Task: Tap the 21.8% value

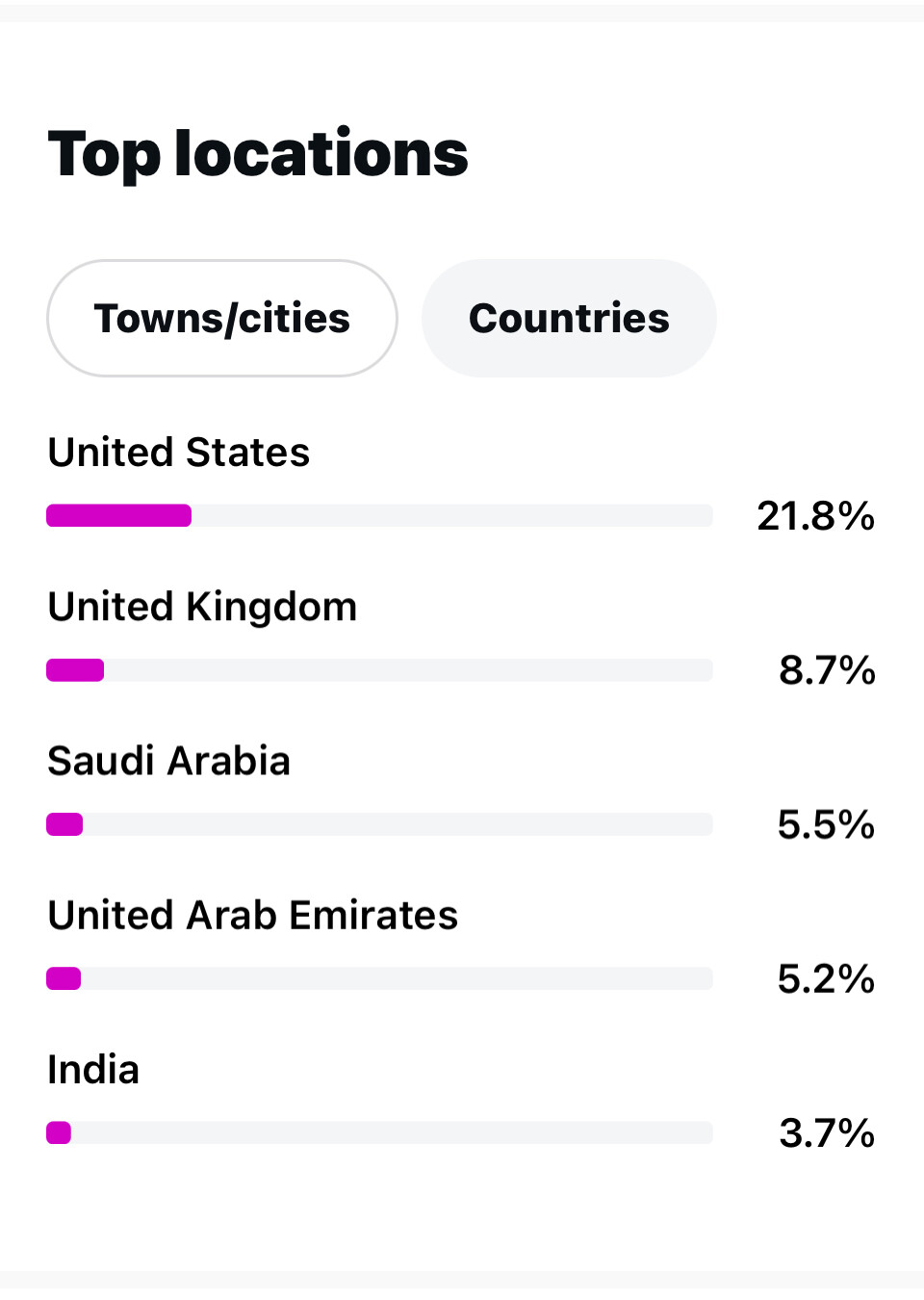Action: pyautogui.click(x=815, y=516)
